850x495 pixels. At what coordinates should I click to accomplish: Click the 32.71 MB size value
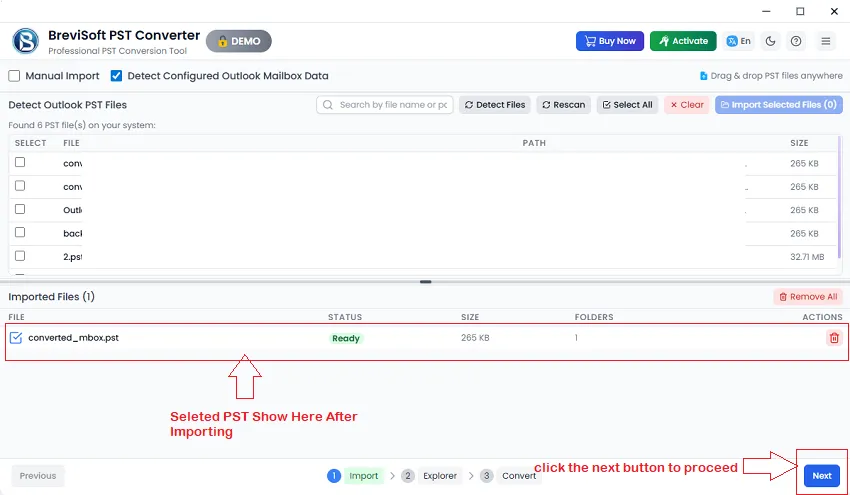click(807, 257)
